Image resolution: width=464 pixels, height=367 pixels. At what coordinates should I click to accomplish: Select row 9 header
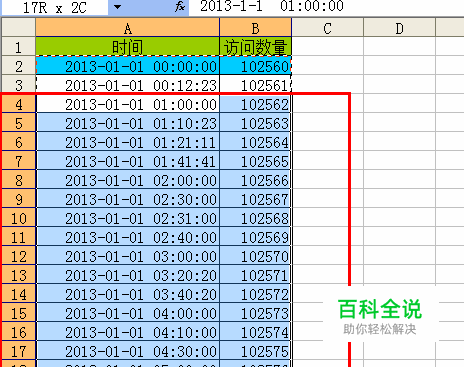[x=19, y=199]
